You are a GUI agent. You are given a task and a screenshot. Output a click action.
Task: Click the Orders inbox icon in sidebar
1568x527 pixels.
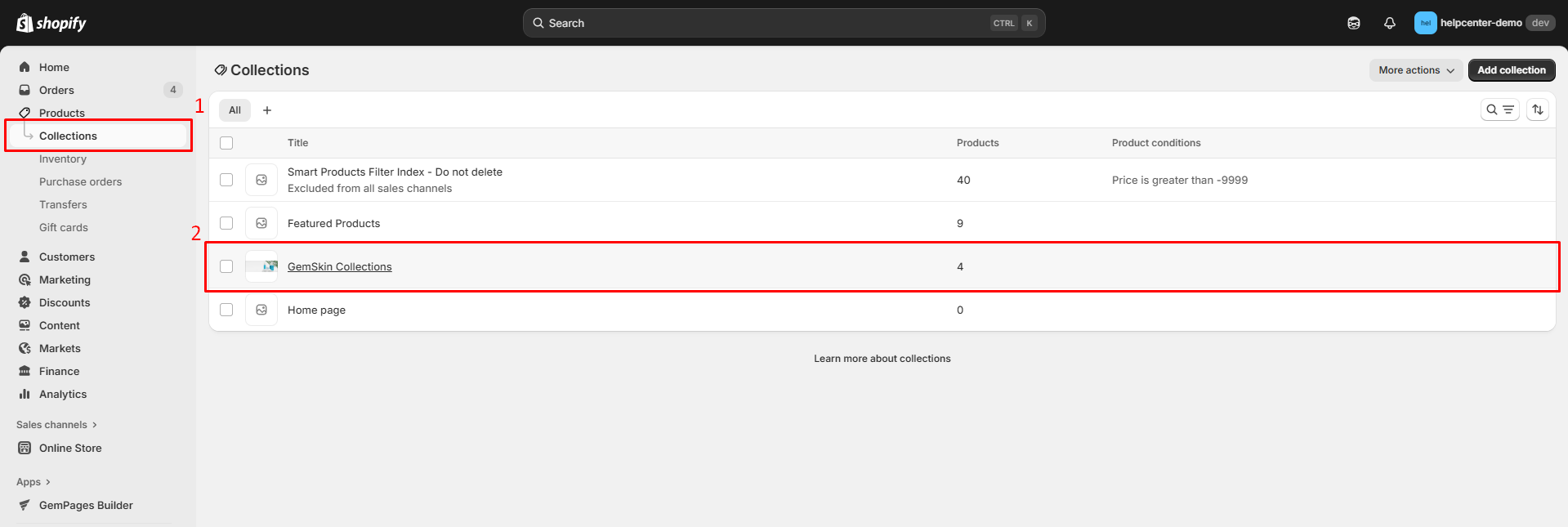pos(25,90)
